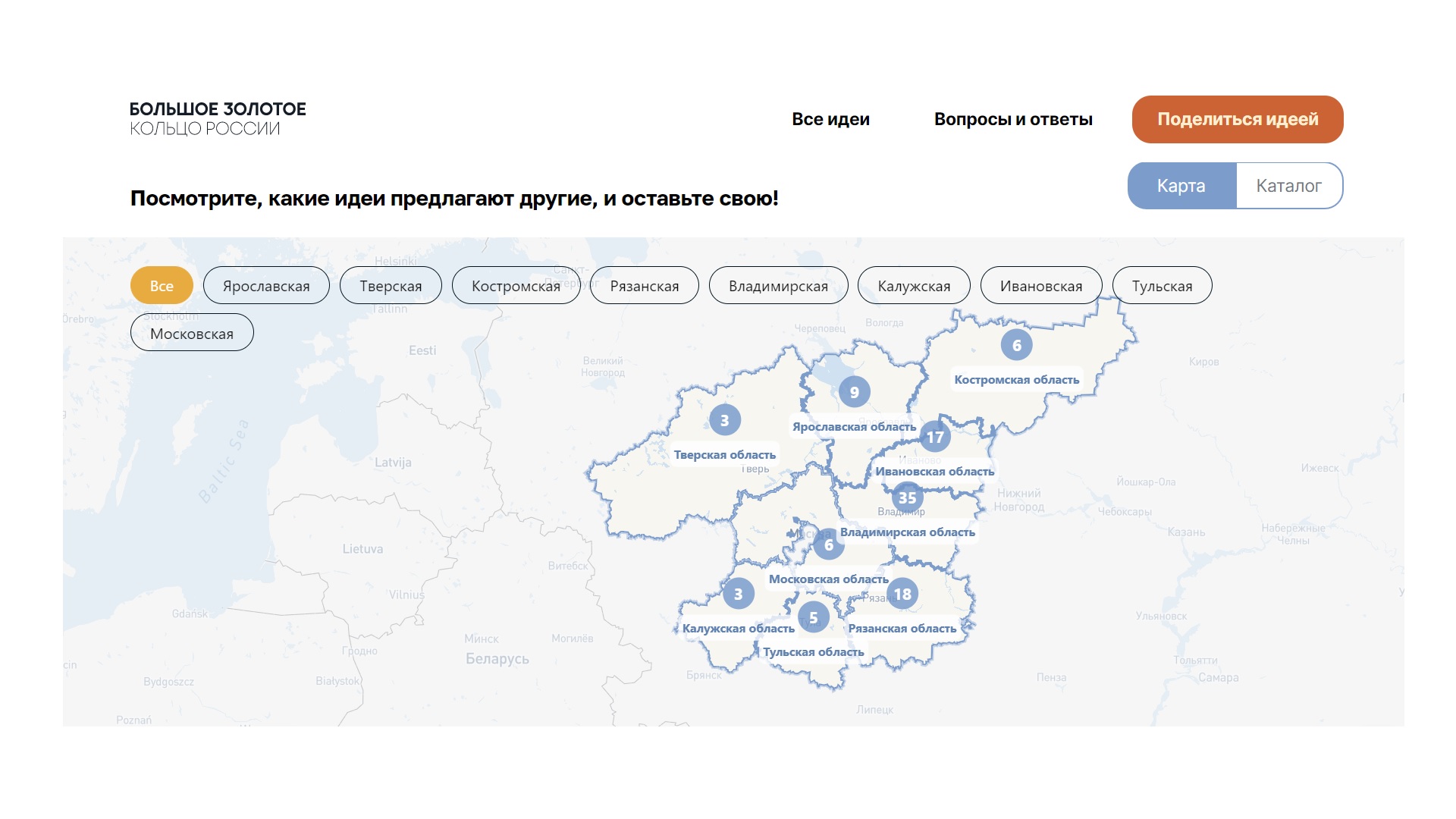
Task: Open the Ивановская область marker with 17 ideas
Action: point(936,437)
